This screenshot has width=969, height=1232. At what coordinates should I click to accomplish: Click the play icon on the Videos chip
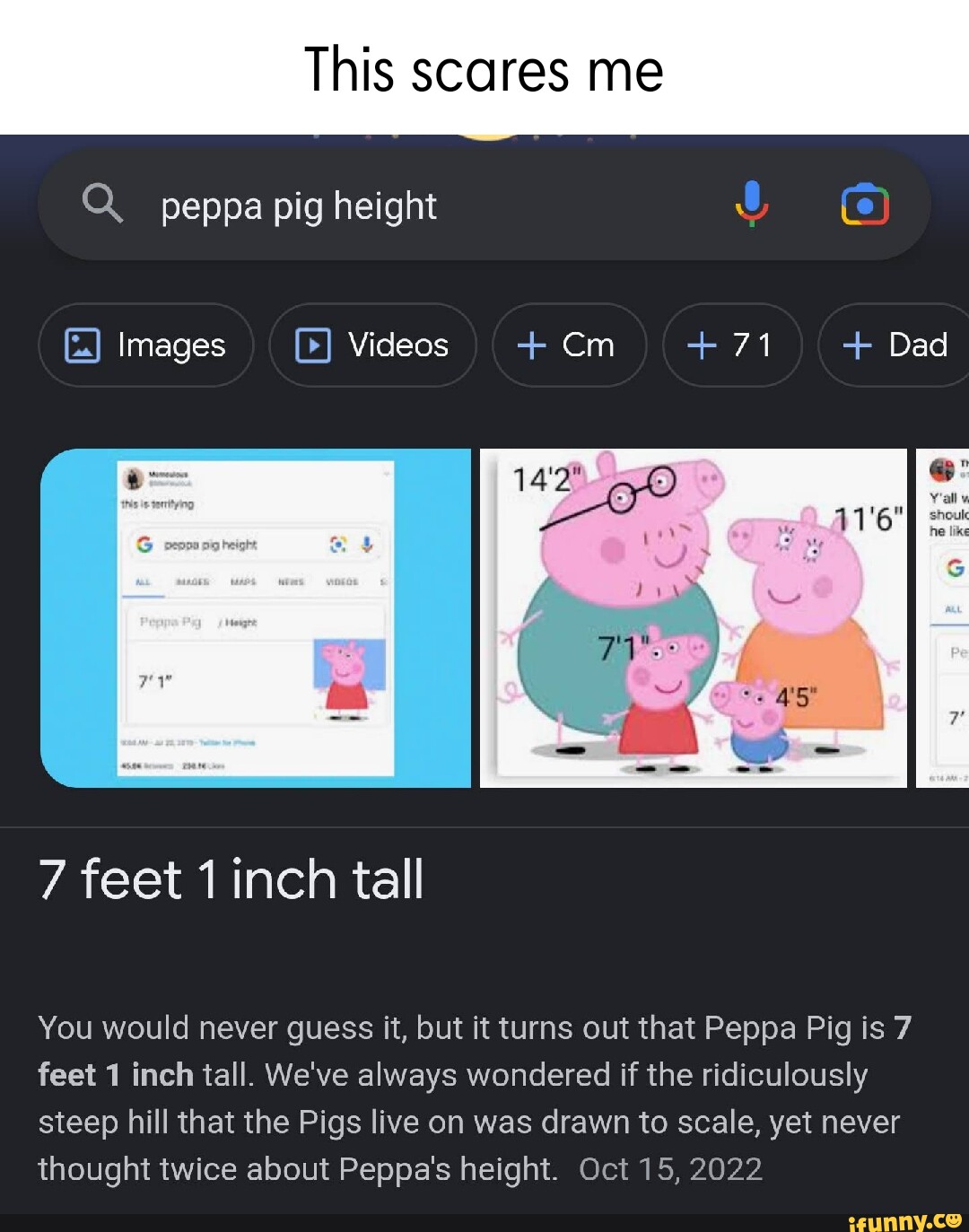click(313, 345)
